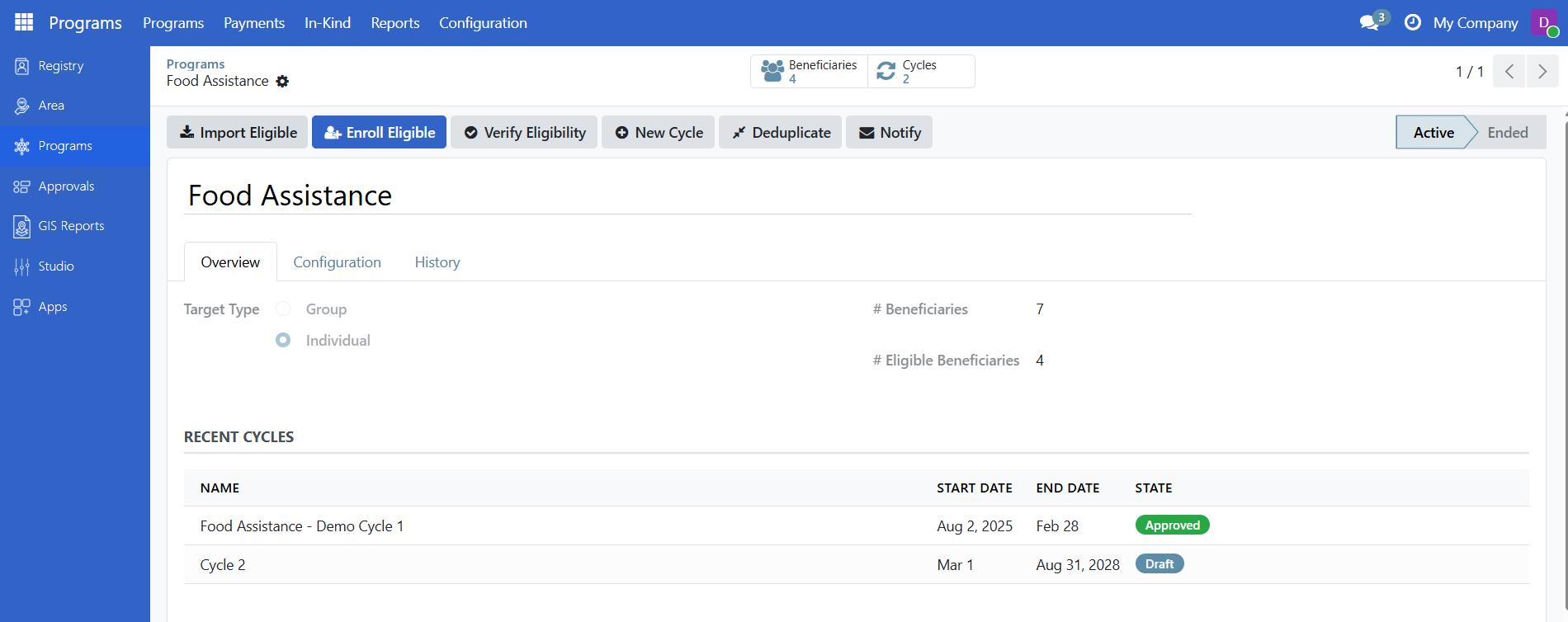Open the Beneficiaries stat button
The image size is (1568, 622).
coord(809,71)
